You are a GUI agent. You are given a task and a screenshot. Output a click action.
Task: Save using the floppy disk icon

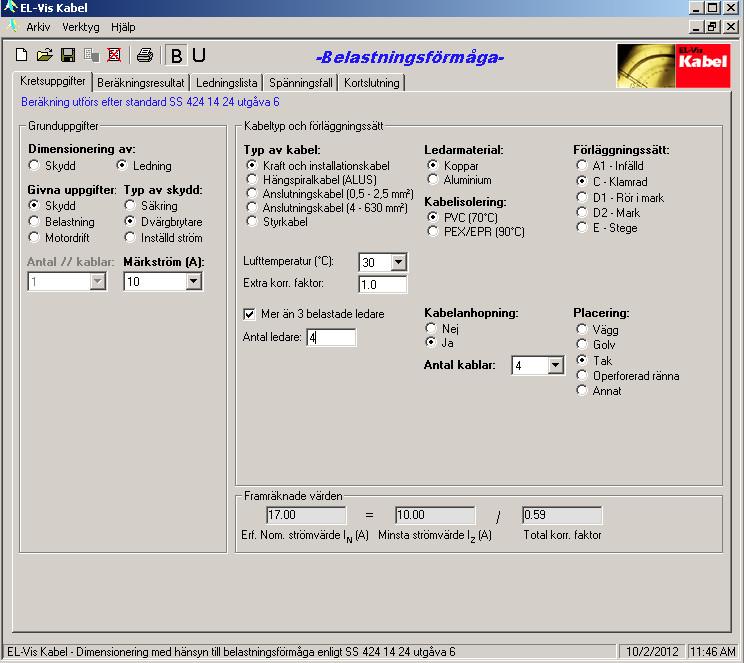coord(68,55)
